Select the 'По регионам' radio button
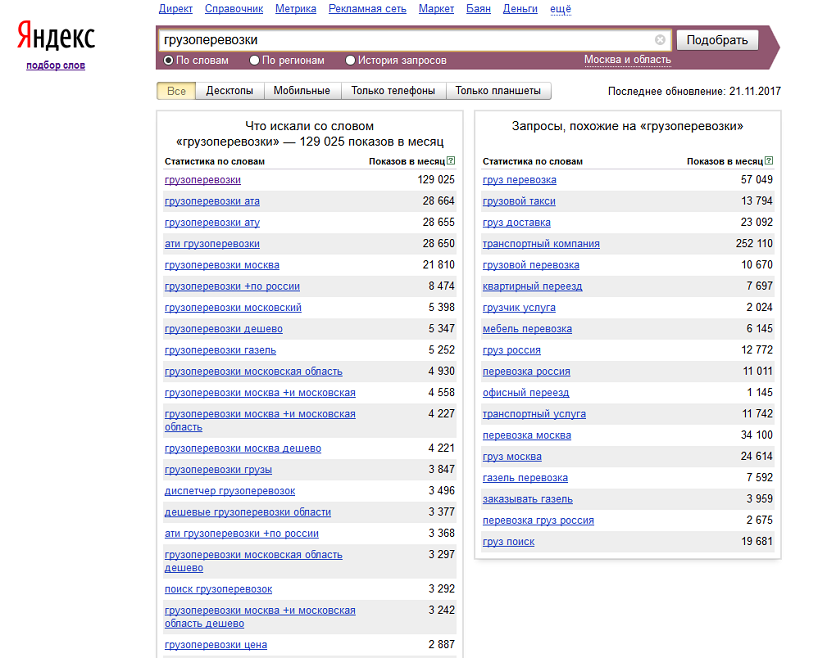818x658 pixels. (255, 61)
